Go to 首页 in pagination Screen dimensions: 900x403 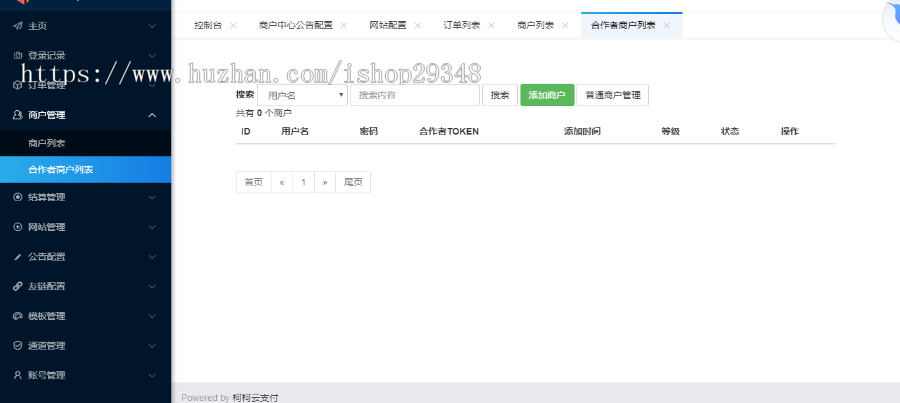click(254, 182)
